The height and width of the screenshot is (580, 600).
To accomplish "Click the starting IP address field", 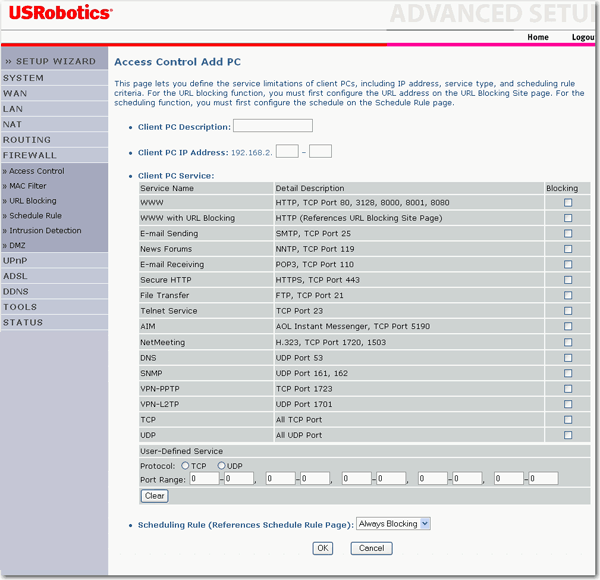I will tap(287, 151).
